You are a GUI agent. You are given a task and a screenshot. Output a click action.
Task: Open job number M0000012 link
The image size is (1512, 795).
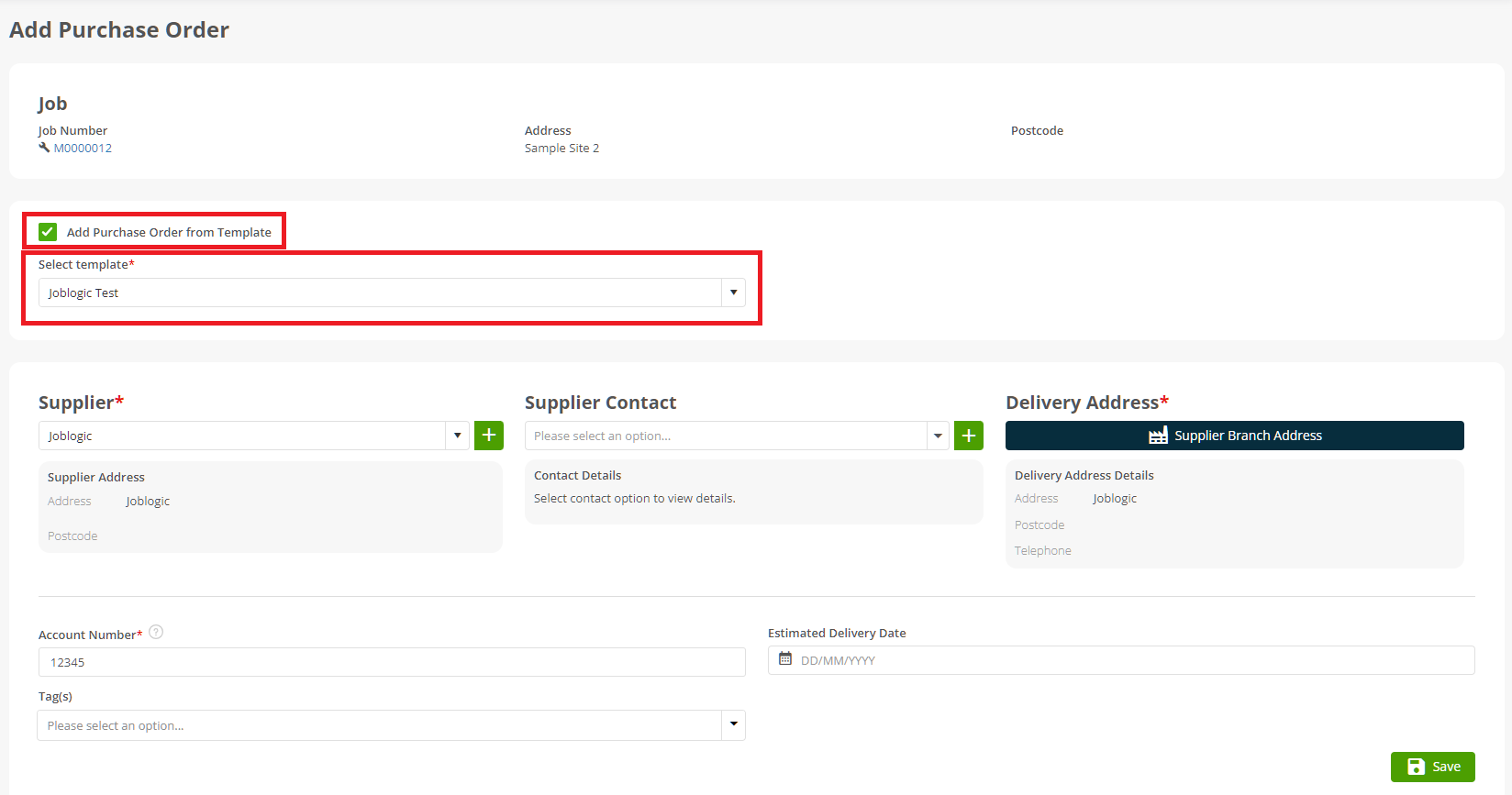click(83, 148)
